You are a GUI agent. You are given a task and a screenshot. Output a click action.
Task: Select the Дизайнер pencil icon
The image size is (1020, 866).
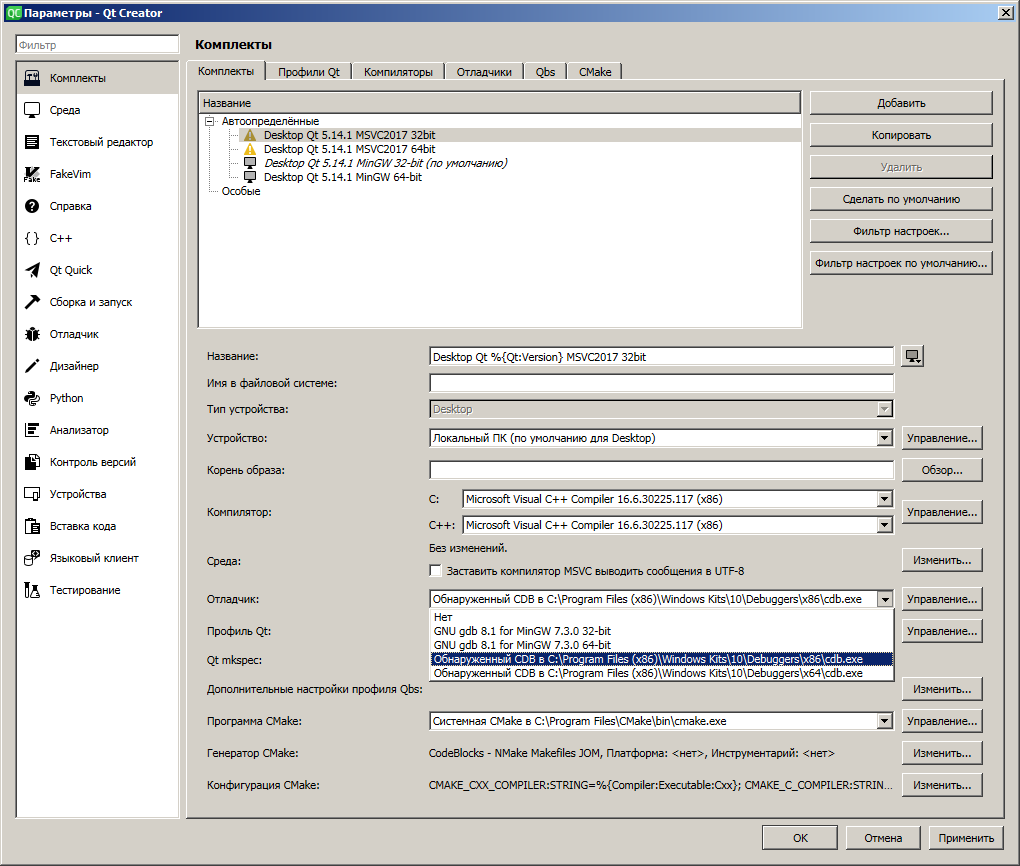[32, 366]
